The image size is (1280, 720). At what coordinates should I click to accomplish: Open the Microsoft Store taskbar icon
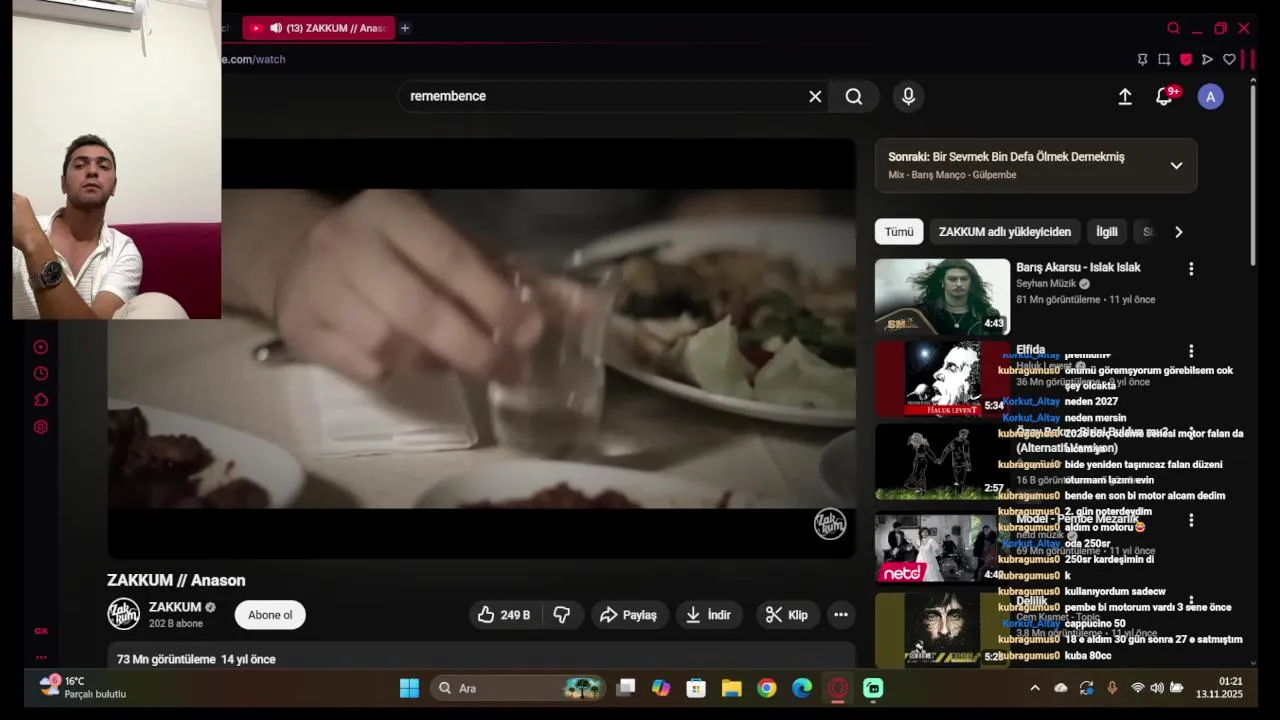point(696,688)
